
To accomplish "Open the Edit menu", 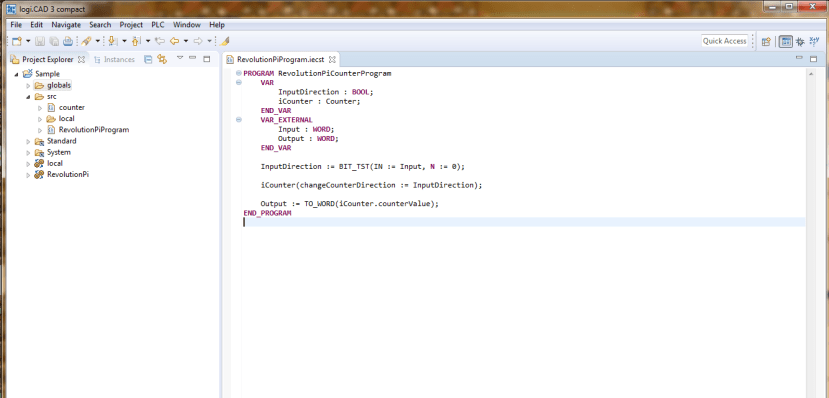I will click(36, 25).
